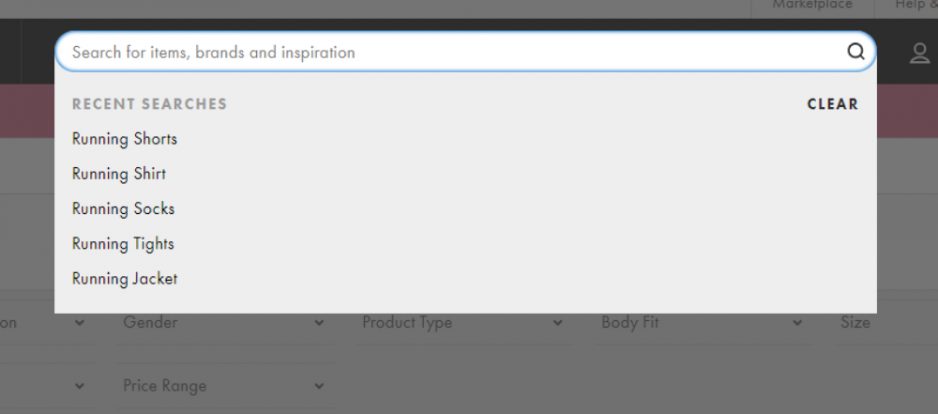Expand the Price Range dropdown
The height and width of the screenshot is (414, 938).
point(222,386)
